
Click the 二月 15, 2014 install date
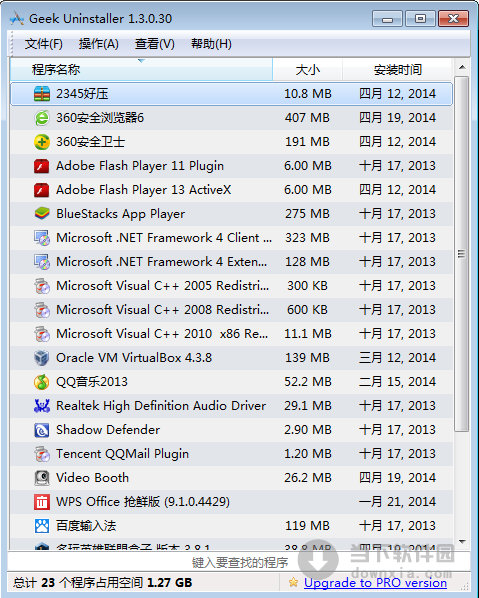click(x=397, y=382)
